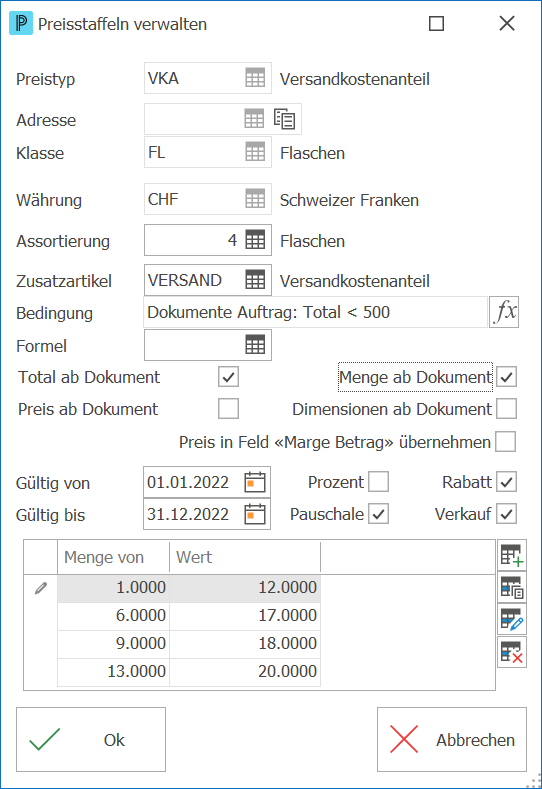Open Zusatzartikel lookup table icon
Viewport: 542px width, 789px height.
[255, 280]
